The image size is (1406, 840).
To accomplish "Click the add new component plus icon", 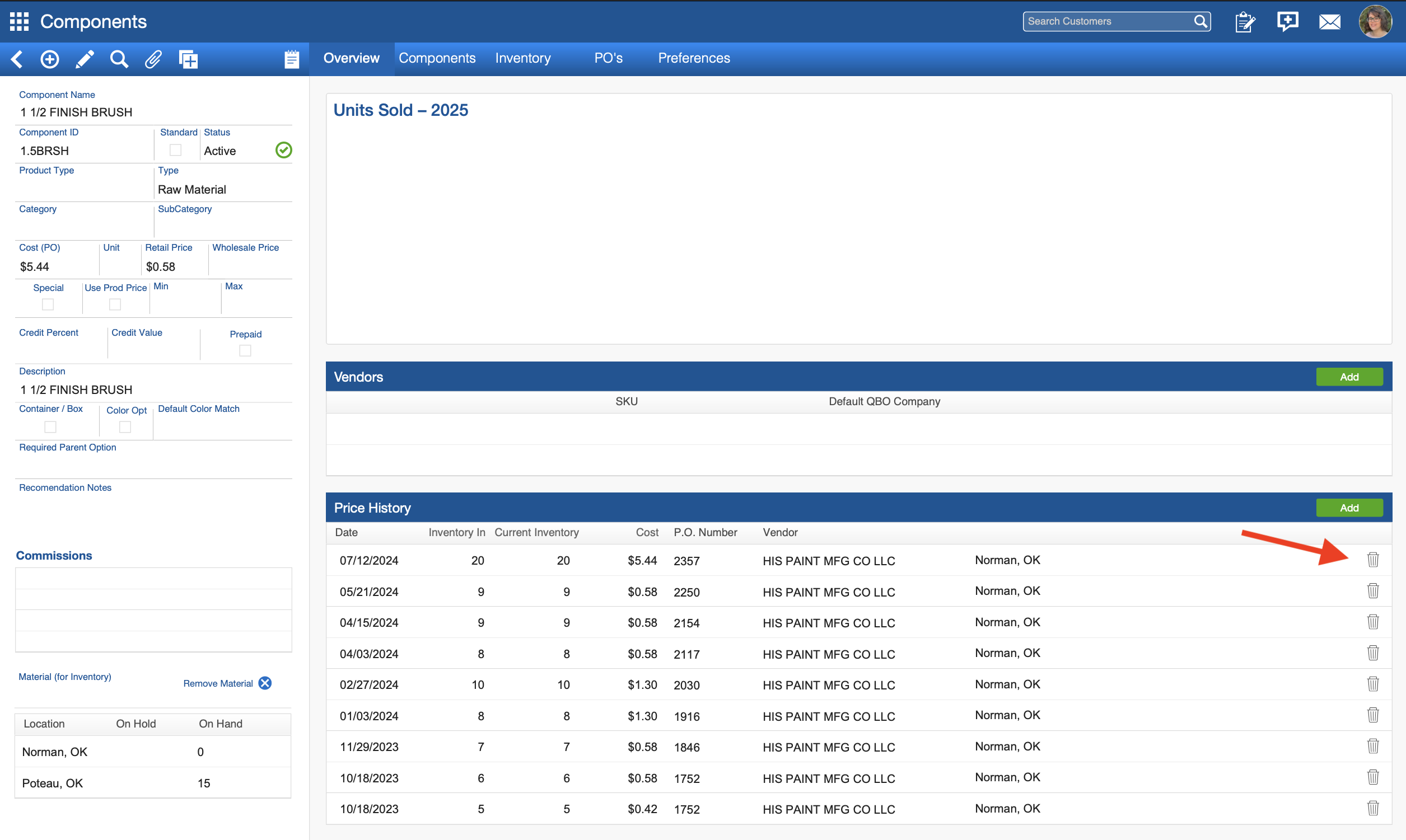I will (x=50, y=59).
